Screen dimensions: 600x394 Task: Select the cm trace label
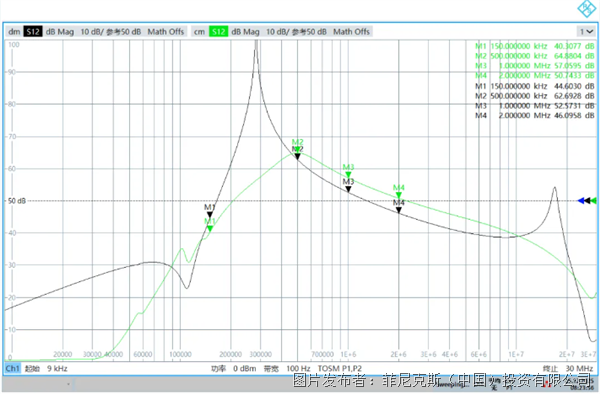pos(199,32)
